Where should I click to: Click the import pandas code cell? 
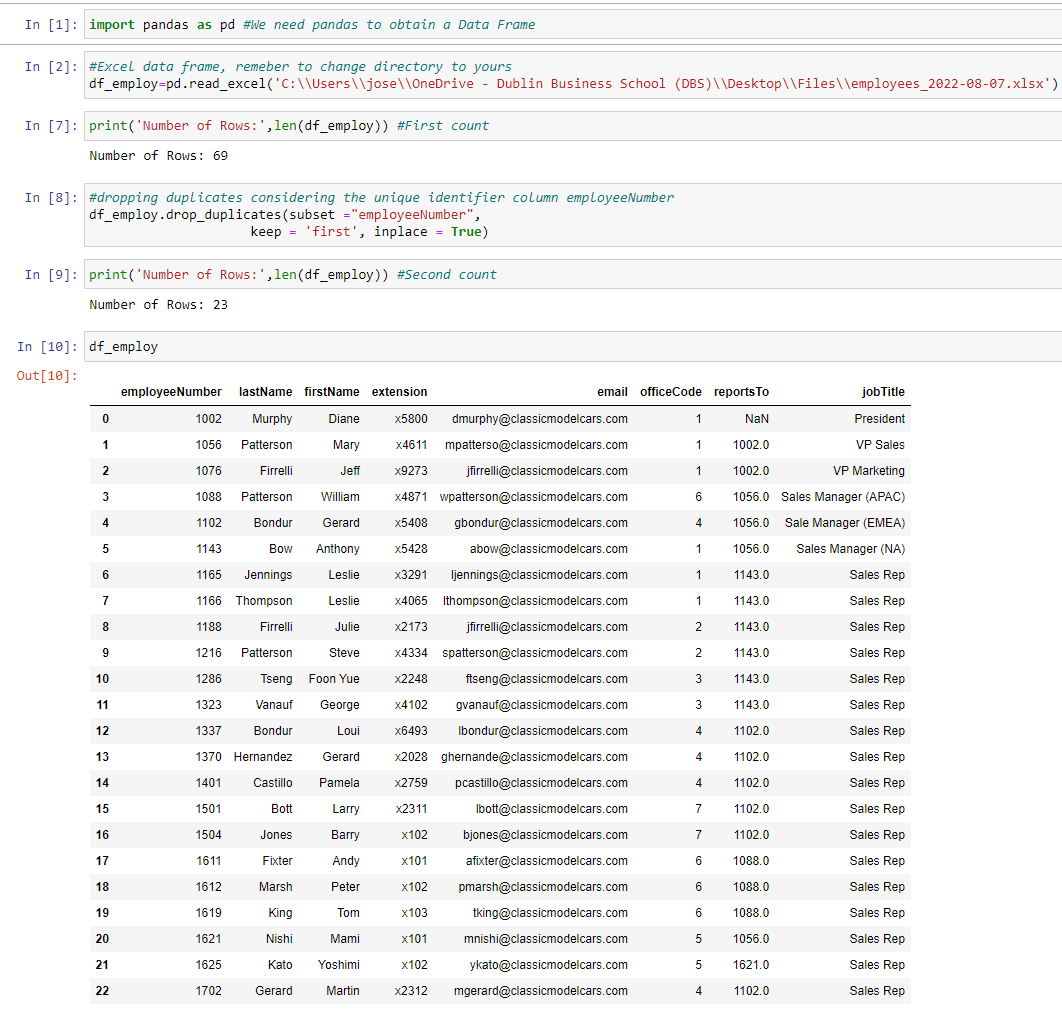573,24
